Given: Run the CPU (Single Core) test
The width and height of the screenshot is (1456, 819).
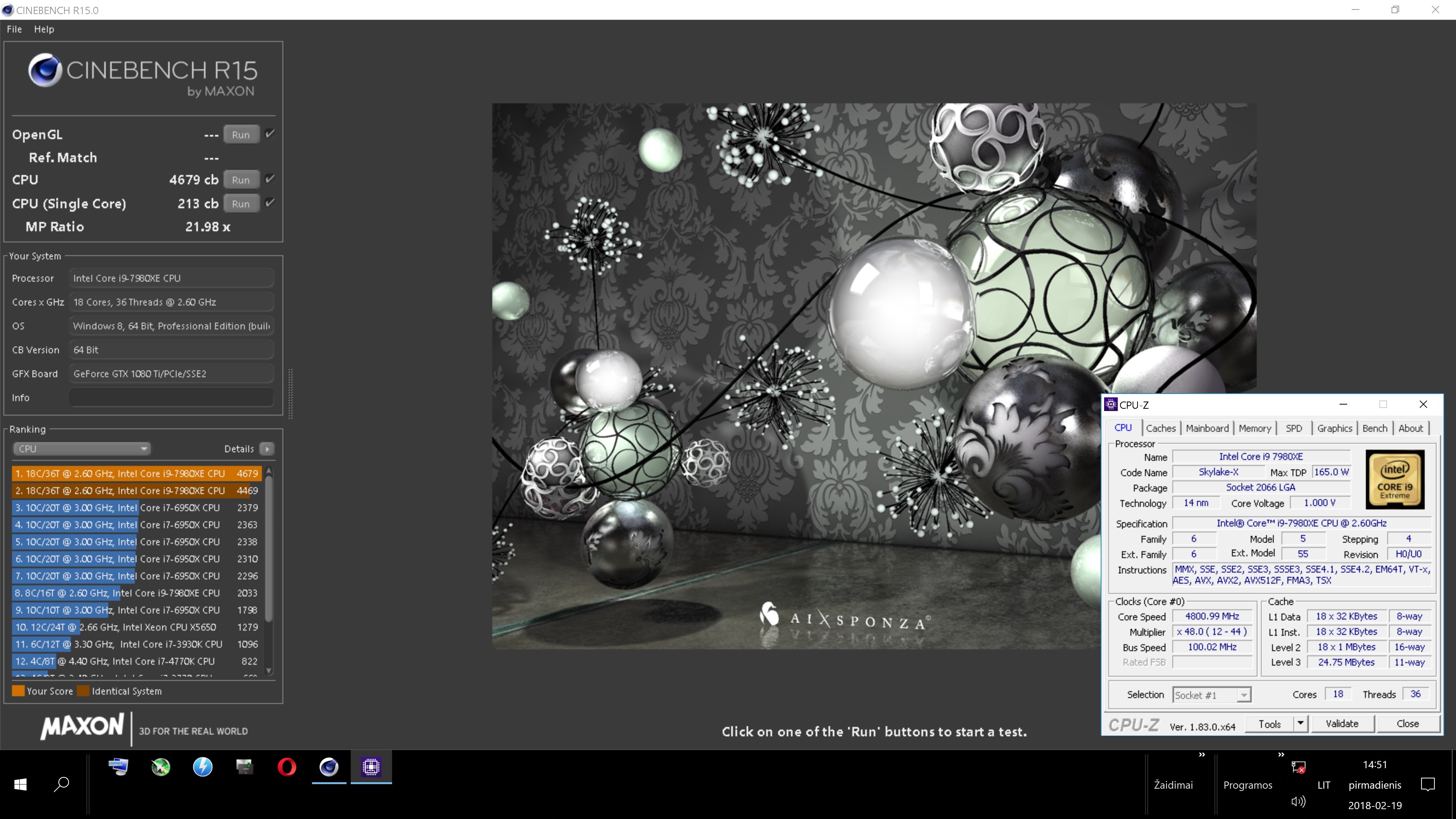Looking at the screenshot, I should click(241, 204).
